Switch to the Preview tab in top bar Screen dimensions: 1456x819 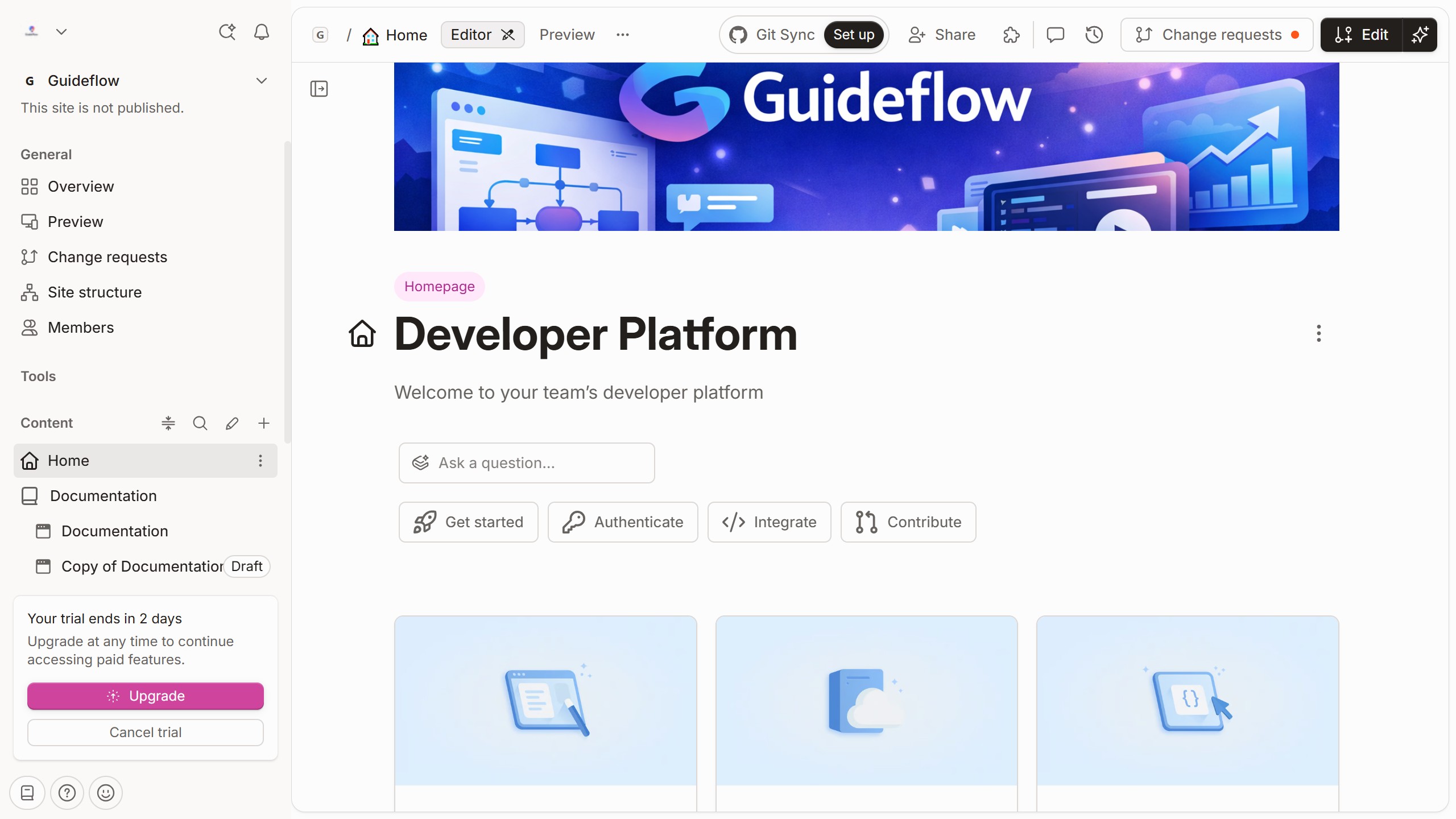pyautogui.click(x=567, y=35)
